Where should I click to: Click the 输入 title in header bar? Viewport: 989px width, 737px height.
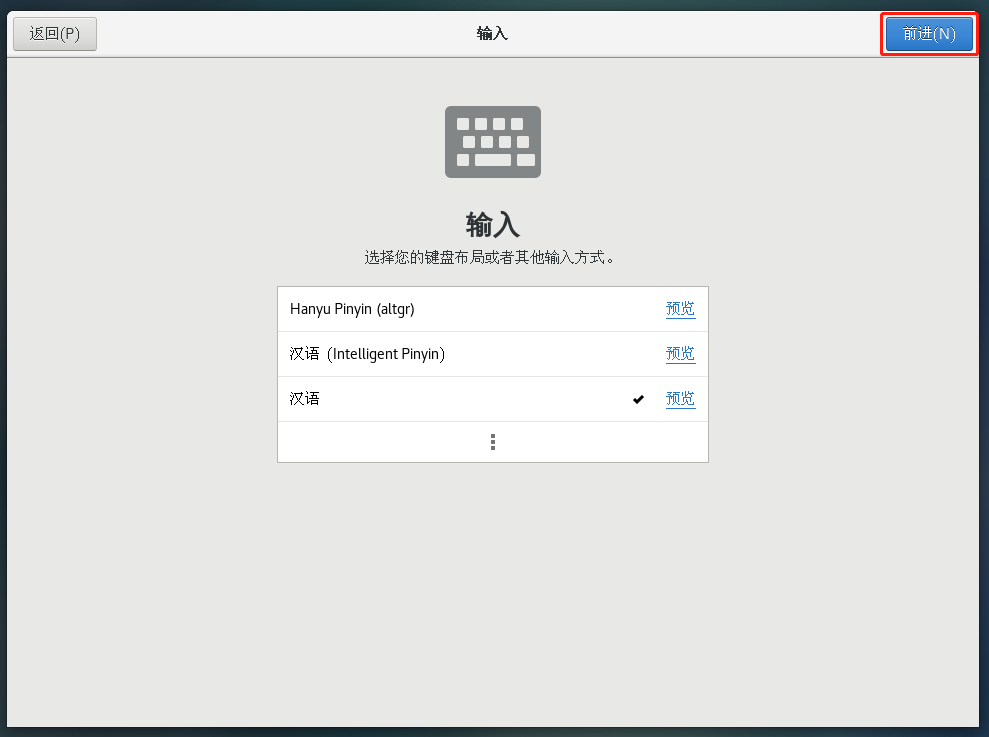[492, 33]
